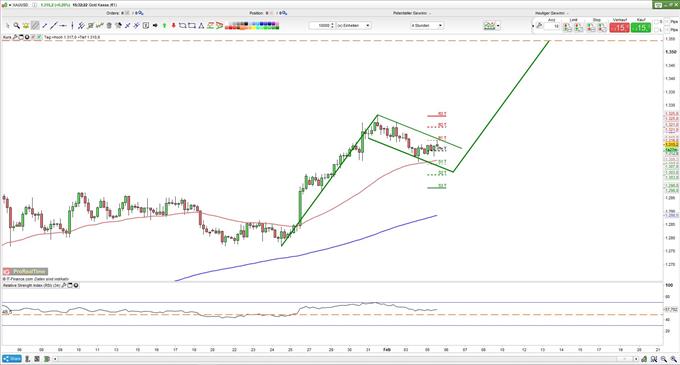The height and width of the screenshot is (365, 680).
Task: Click the blue Share button
Action: click(x=12, y=359)
